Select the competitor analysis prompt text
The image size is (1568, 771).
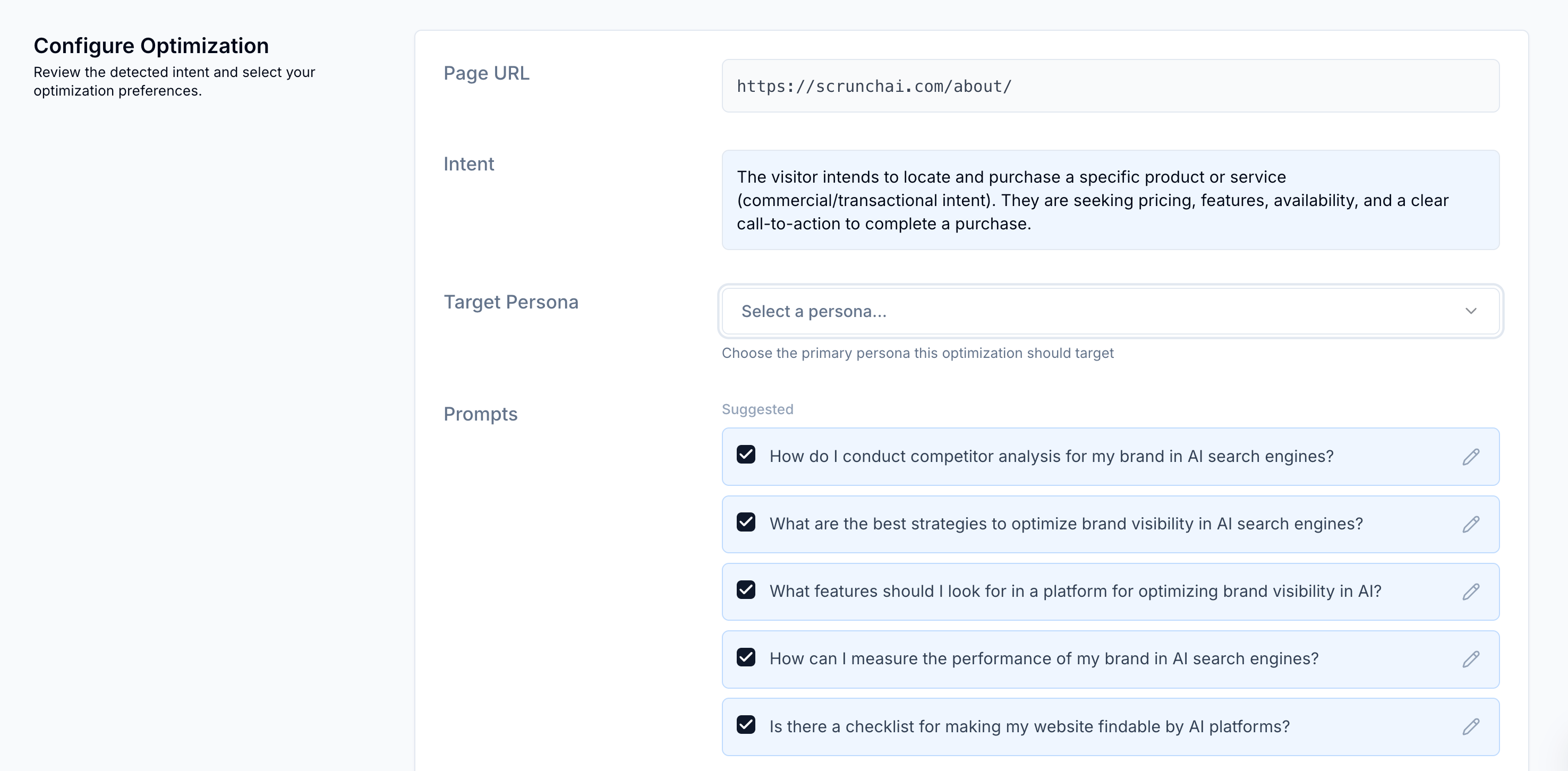pyautogui.click(x=1051, y=457)
